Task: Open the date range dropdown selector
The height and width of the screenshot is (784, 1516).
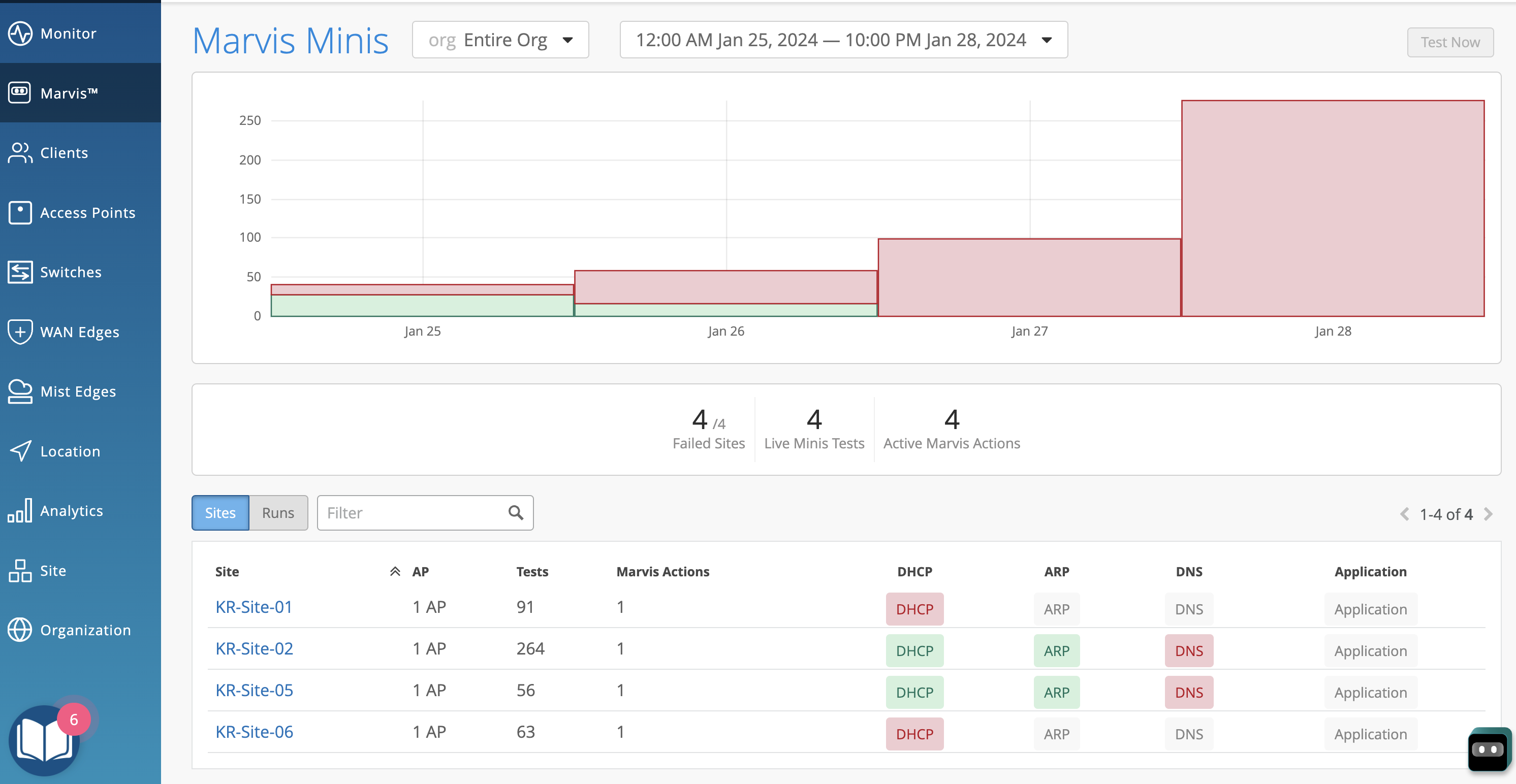Action: [843, 40]
